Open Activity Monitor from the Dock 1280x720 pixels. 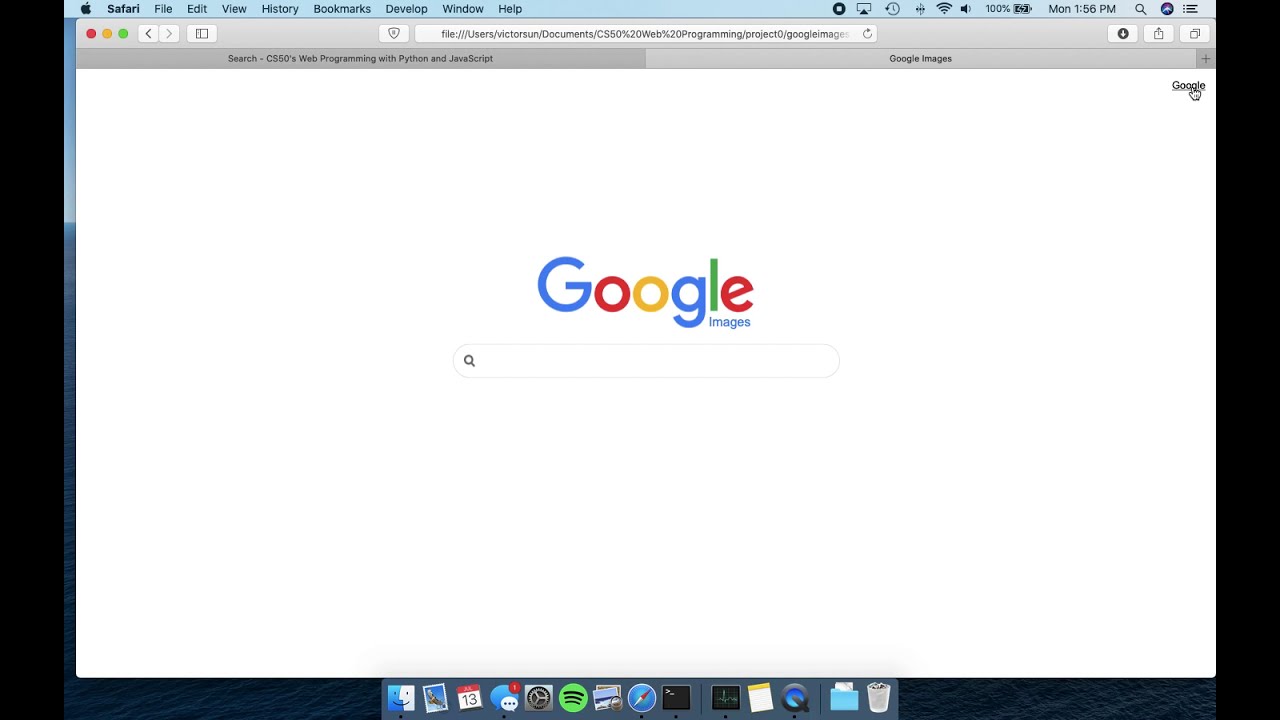pos(726,697)
